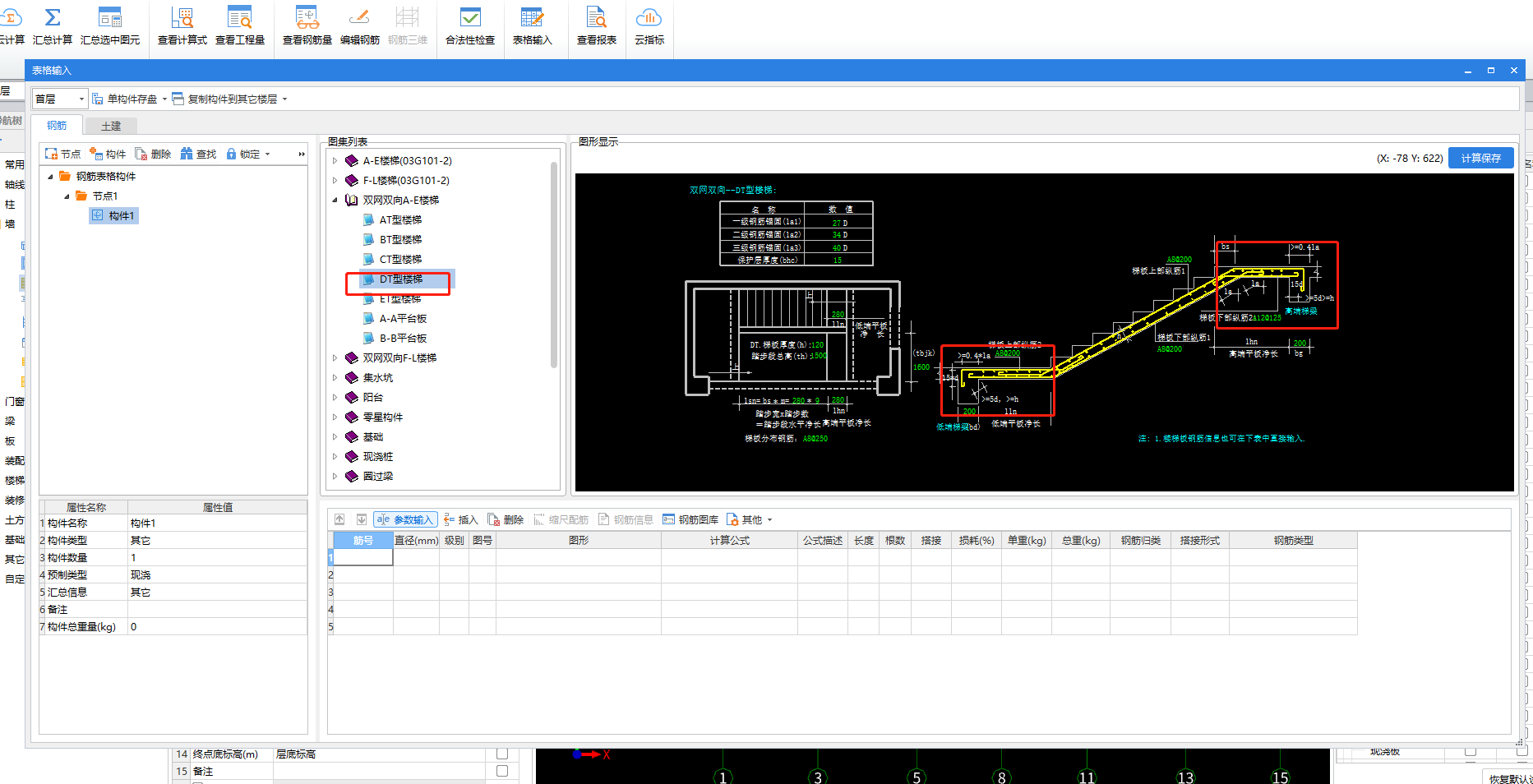Open 查看报表 reports
Viewport: 1533px width, 784px height.
pos(597,25)
